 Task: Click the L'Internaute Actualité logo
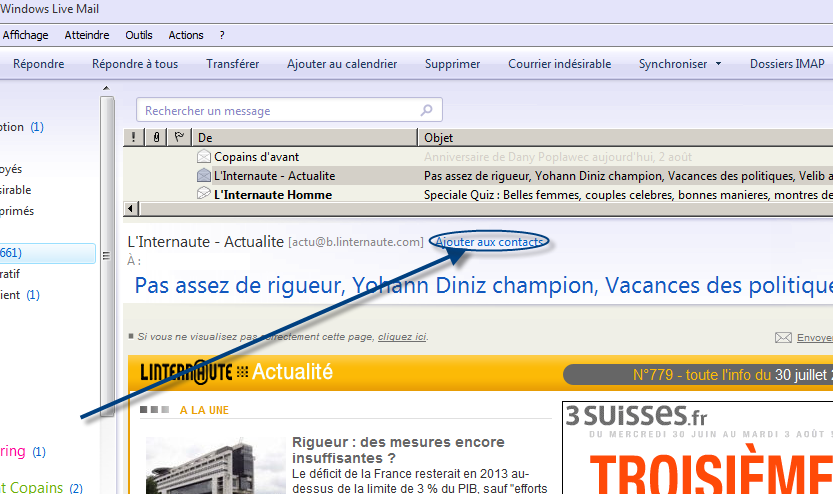click(237, 372)
